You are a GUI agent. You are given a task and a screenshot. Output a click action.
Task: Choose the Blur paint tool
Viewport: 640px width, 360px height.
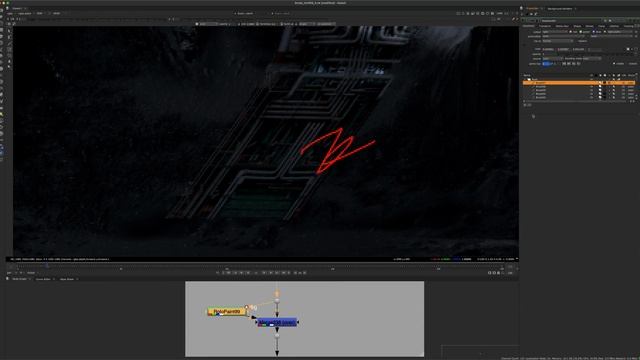coord(9,61)
